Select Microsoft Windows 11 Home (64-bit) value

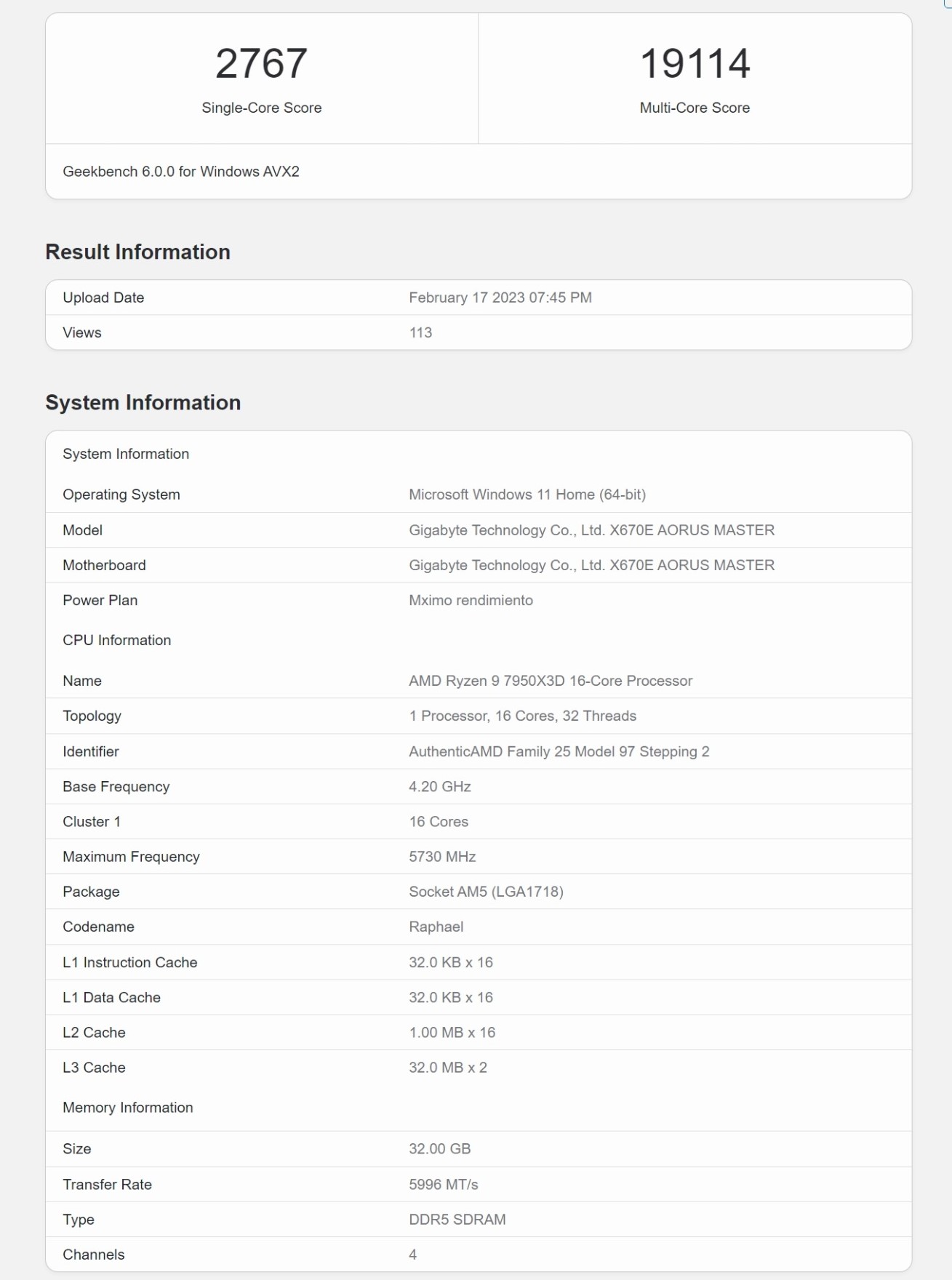tap(527, 495)
